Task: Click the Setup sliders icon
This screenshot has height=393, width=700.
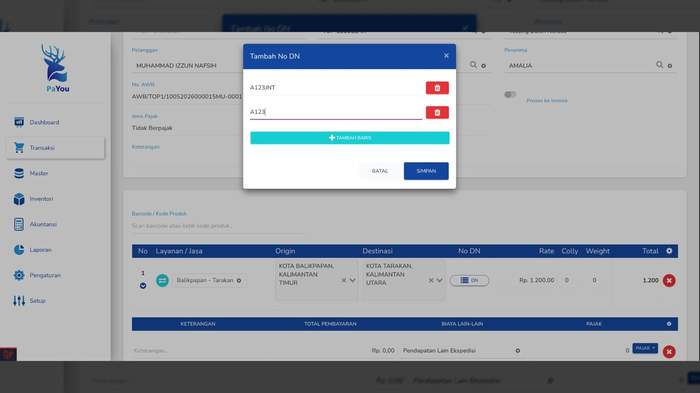Action: 19,301
